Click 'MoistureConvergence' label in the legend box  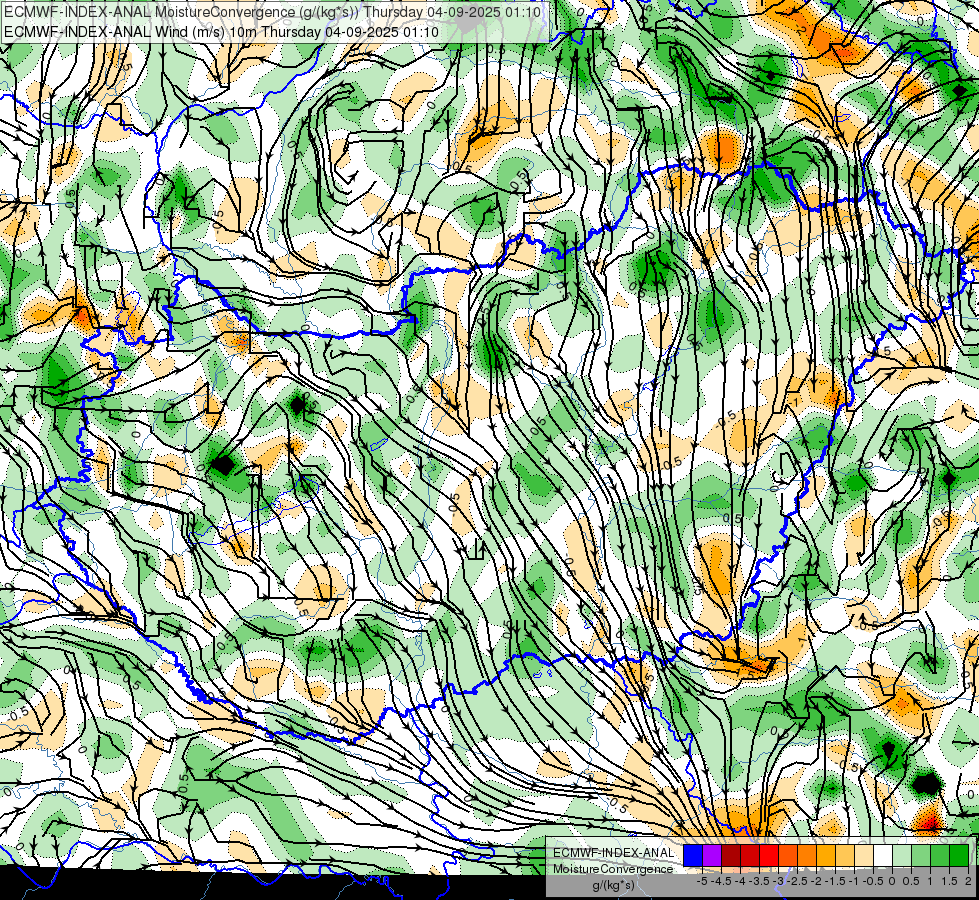(x=614, y=869)
